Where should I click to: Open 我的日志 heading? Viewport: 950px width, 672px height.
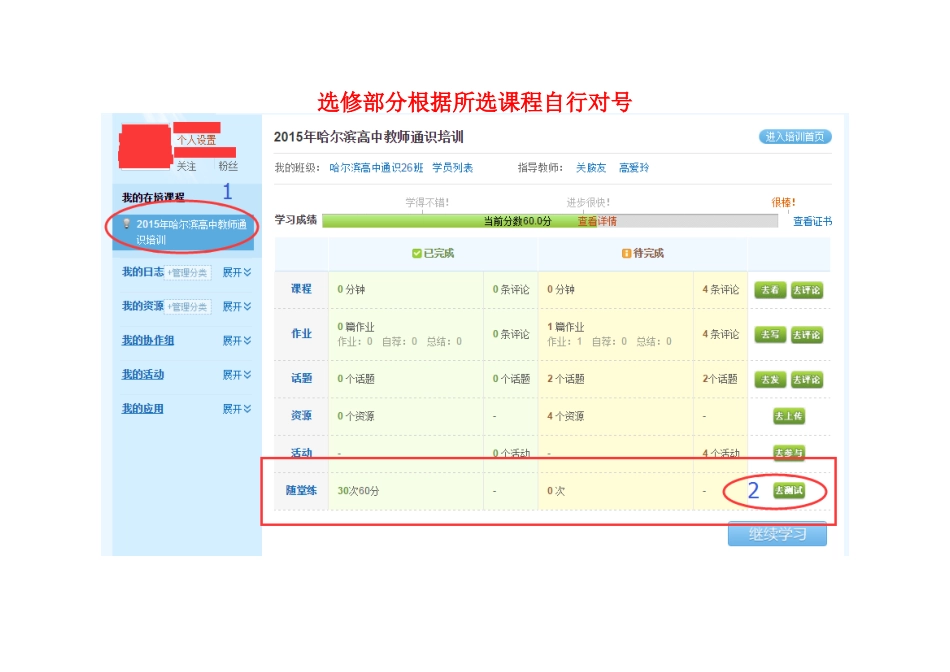pos(143,272)
